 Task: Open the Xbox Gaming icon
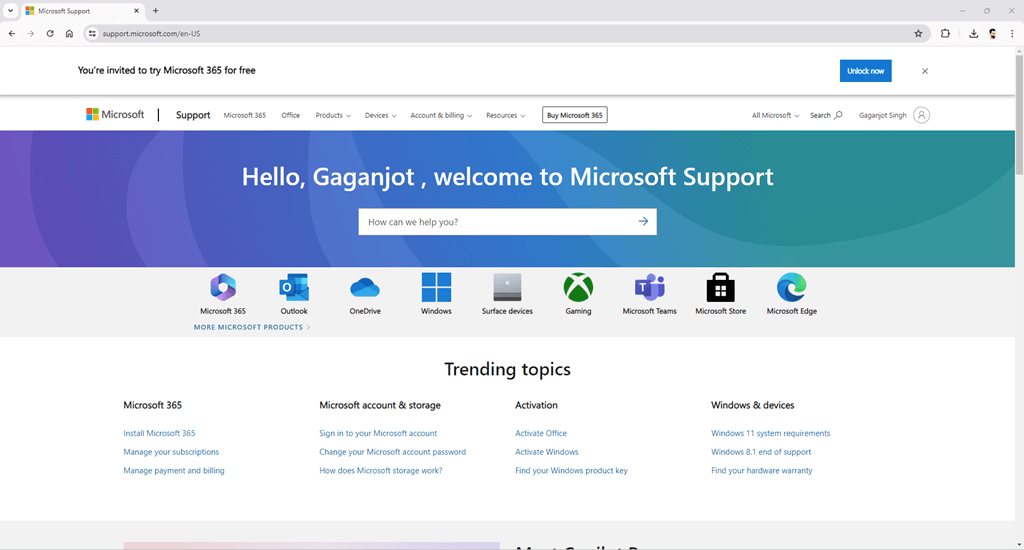(x=579, y=287)
